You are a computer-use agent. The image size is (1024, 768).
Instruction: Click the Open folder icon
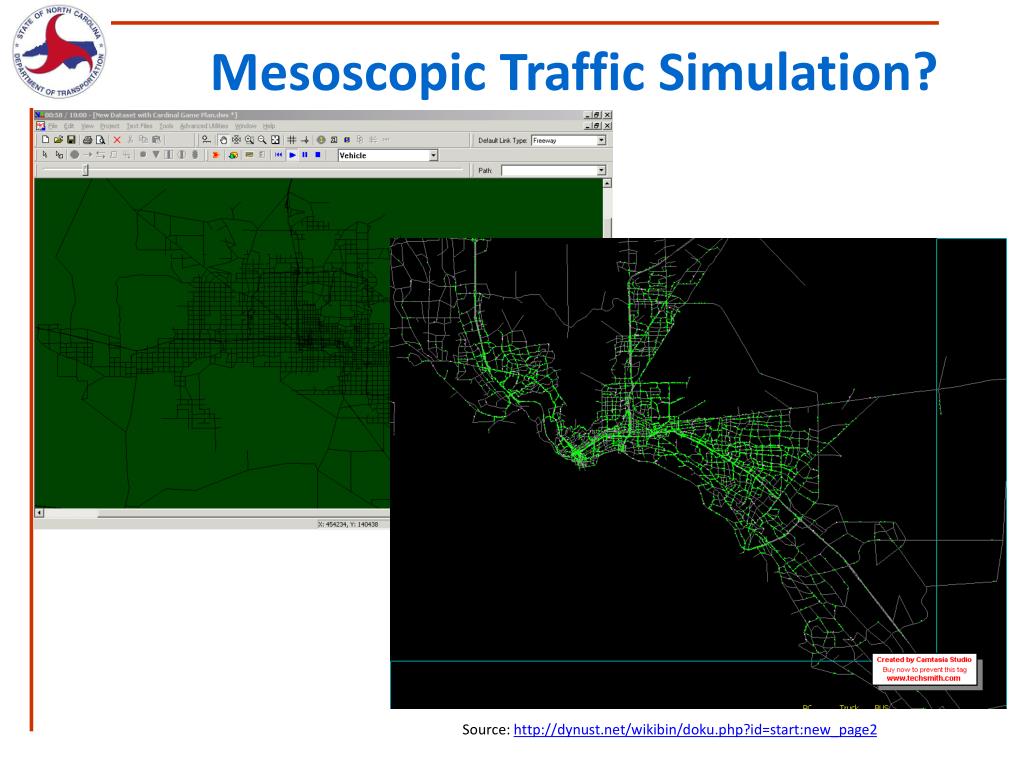(x=58, y=140)
